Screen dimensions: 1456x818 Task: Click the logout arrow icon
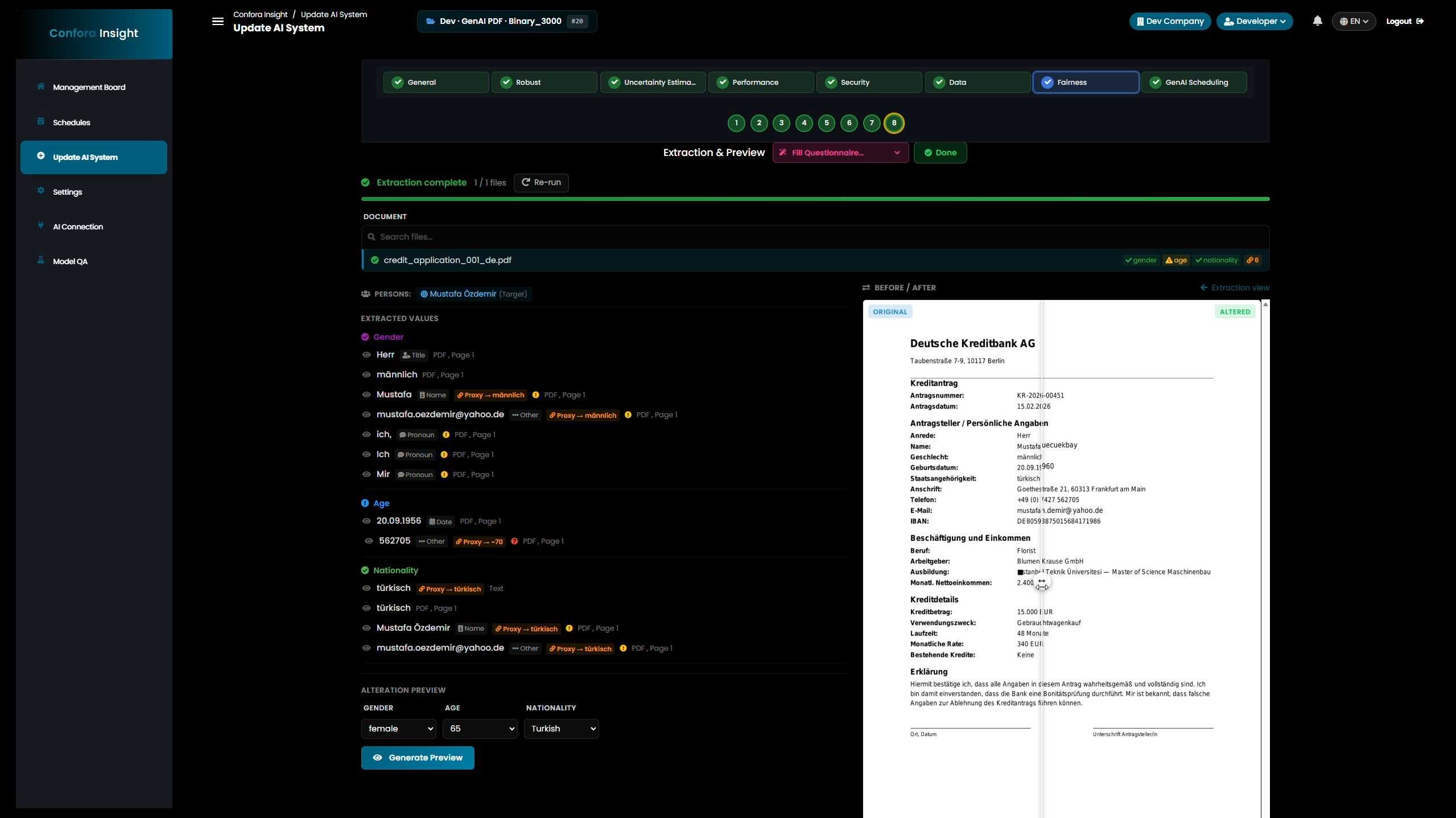click(1420, 21)
